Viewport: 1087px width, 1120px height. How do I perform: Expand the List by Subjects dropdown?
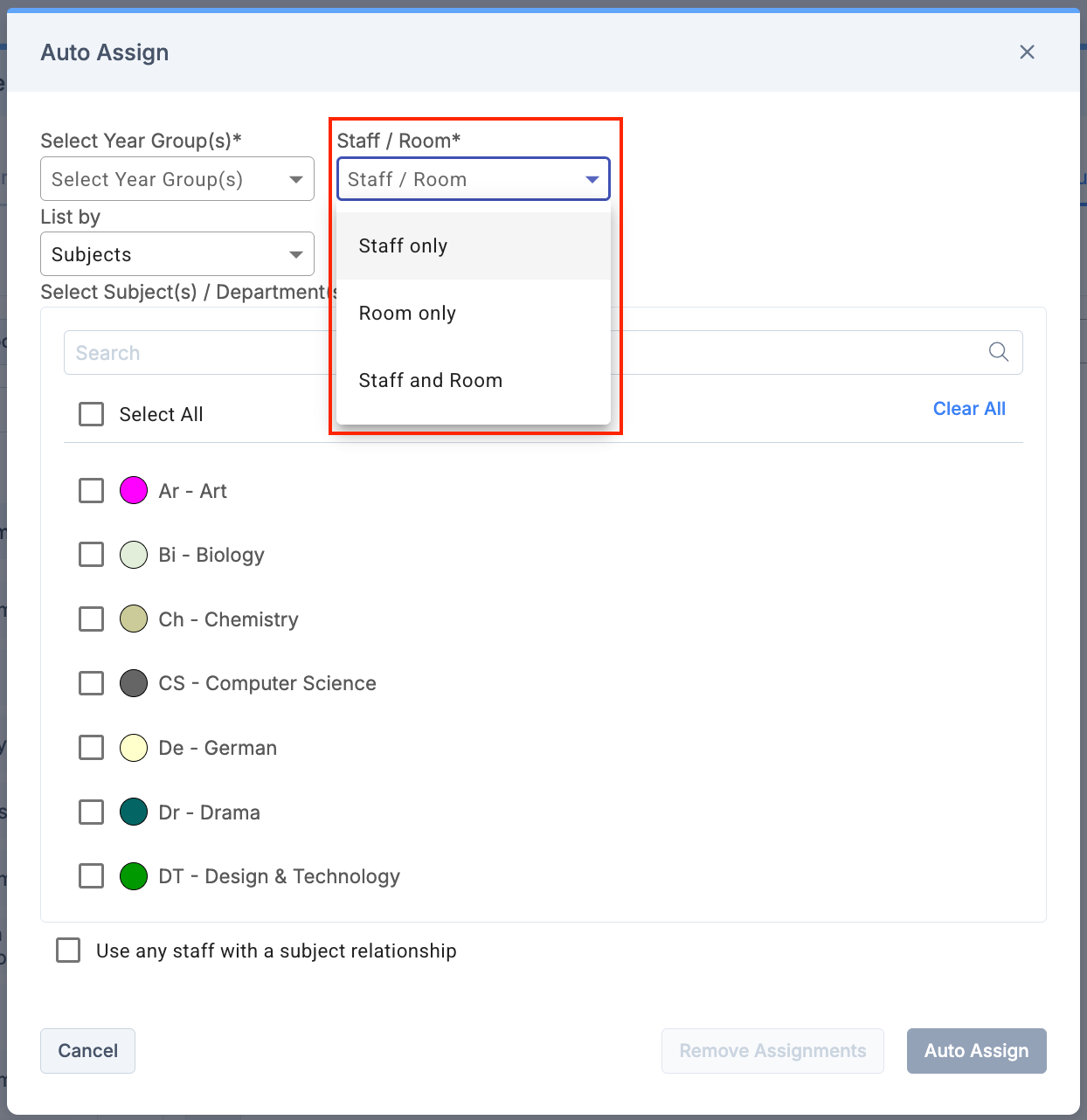177,254
